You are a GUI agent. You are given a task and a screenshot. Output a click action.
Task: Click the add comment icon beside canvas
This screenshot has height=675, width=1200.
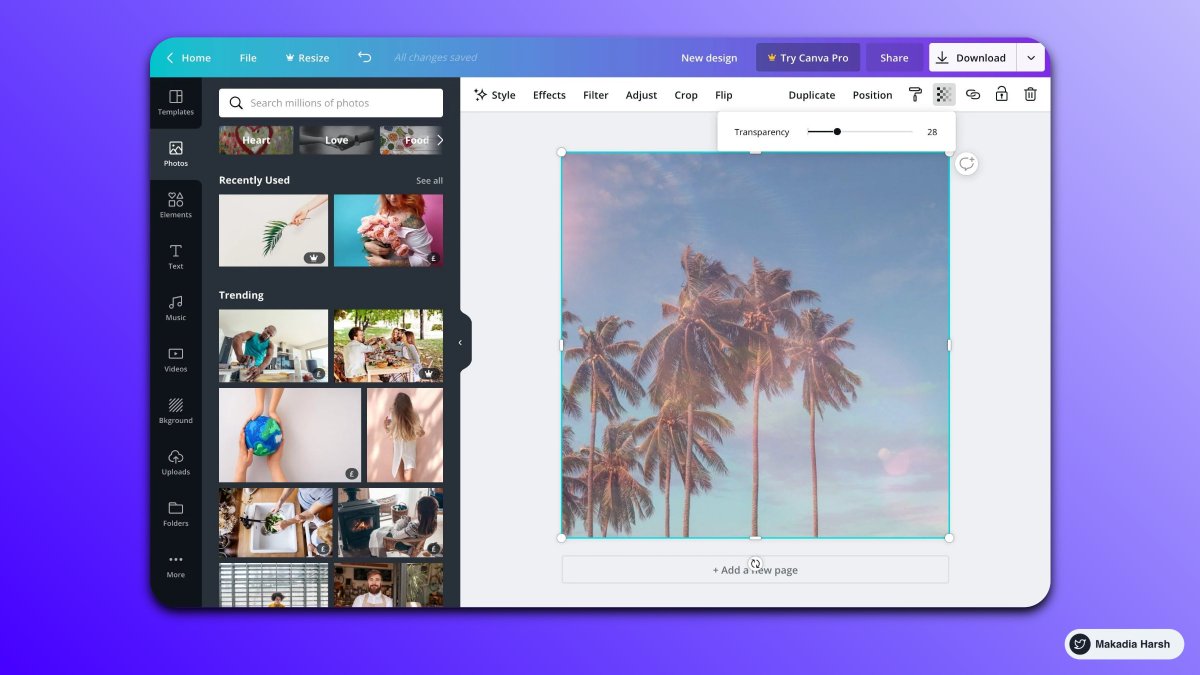[x=966, y=163]
